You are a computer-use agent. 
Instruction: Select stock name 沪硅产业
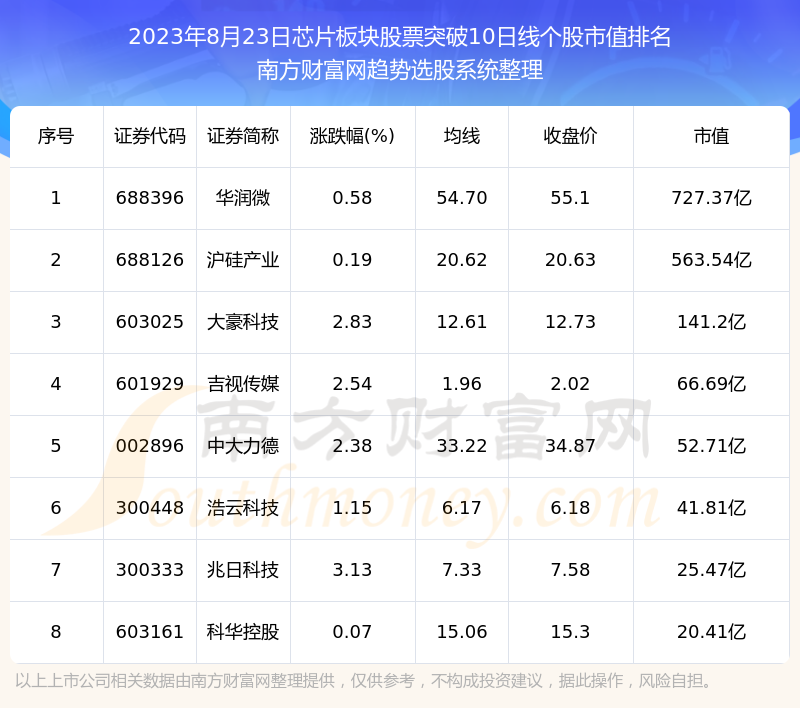click(243, 260)
